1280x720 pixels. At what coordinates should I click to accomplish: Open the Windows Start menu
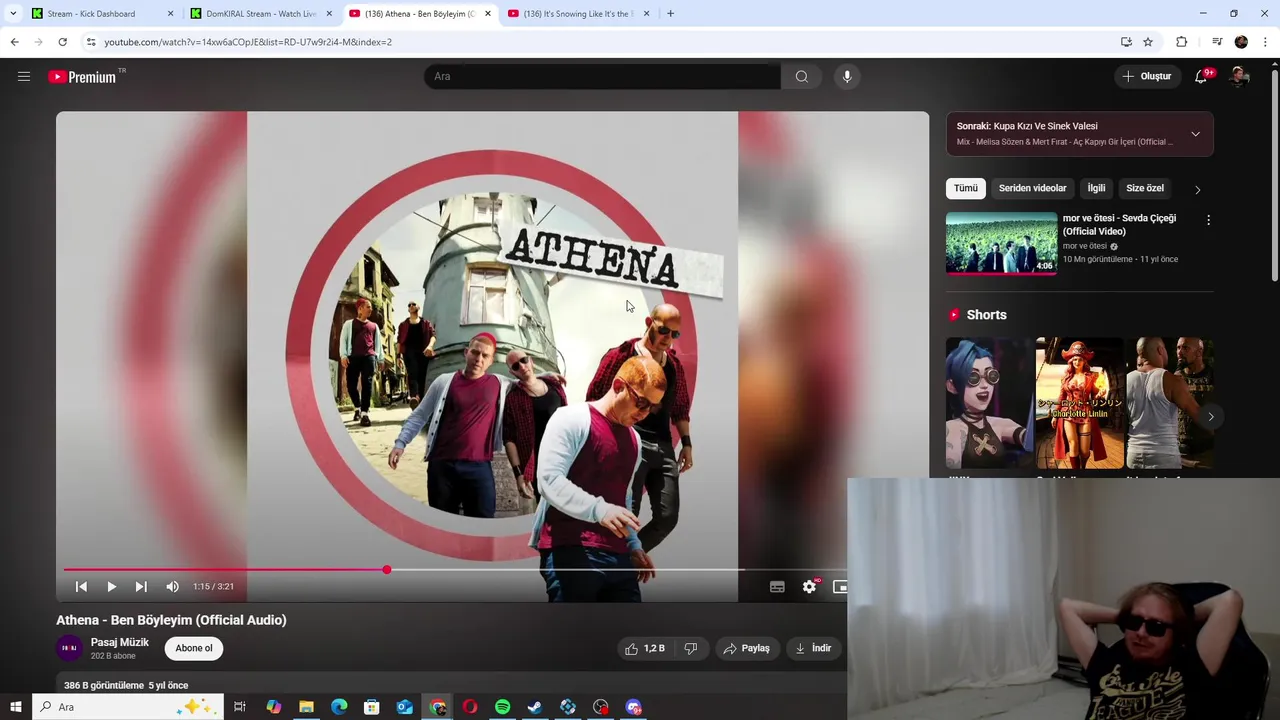(x=15, y=707)
